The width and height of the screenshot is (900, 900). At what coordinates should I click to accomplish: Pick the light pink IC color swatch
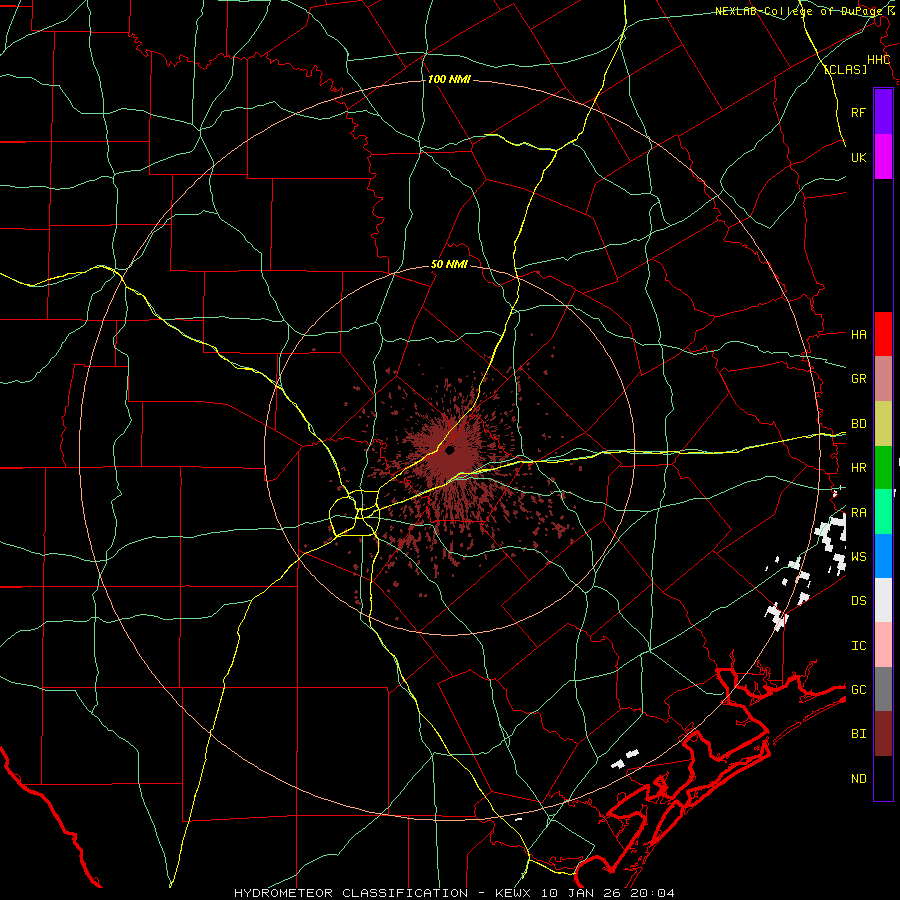(883, 645)
